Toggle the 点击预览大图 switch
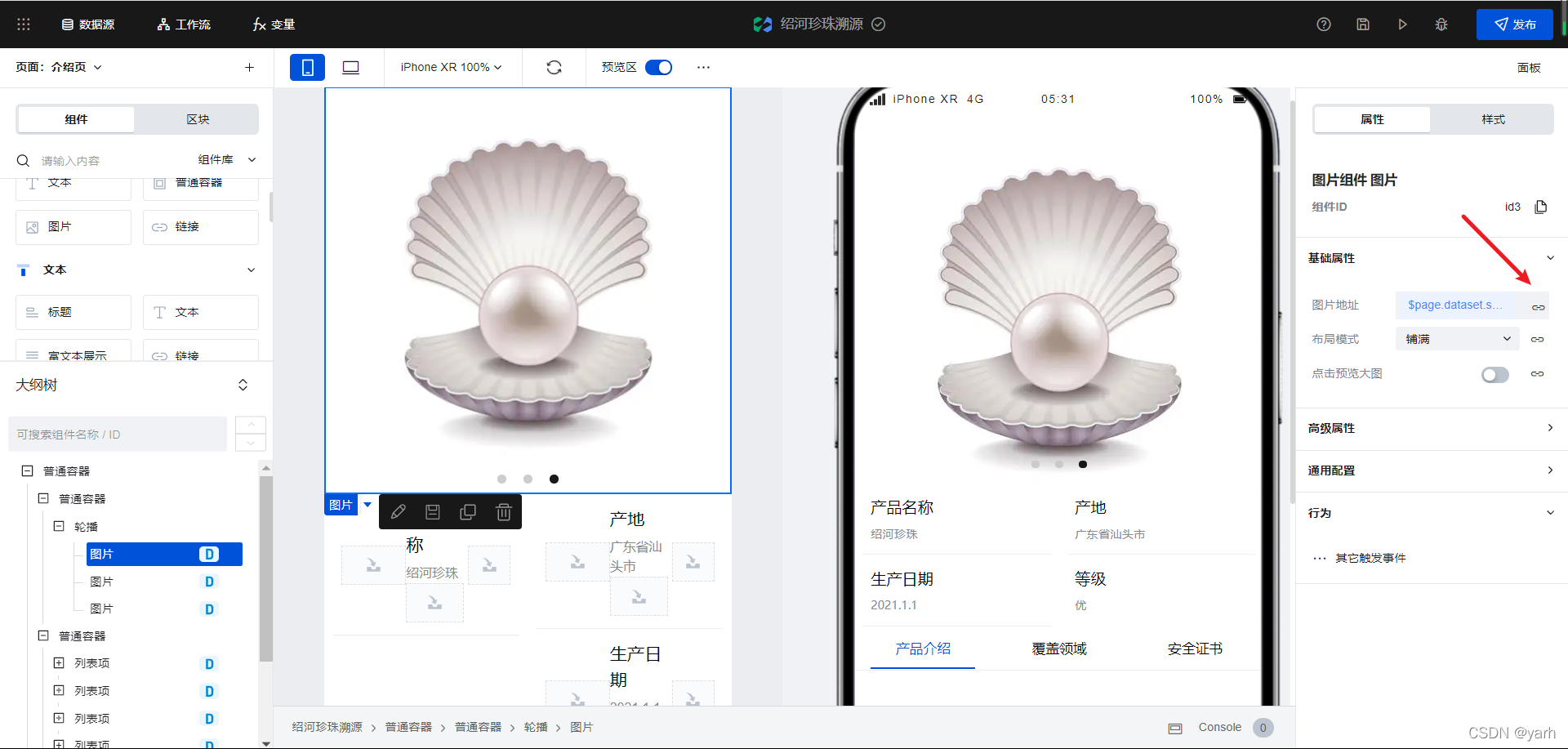Image resolution: width=1568 pixels, height=749 pixels. point(1495,374)
